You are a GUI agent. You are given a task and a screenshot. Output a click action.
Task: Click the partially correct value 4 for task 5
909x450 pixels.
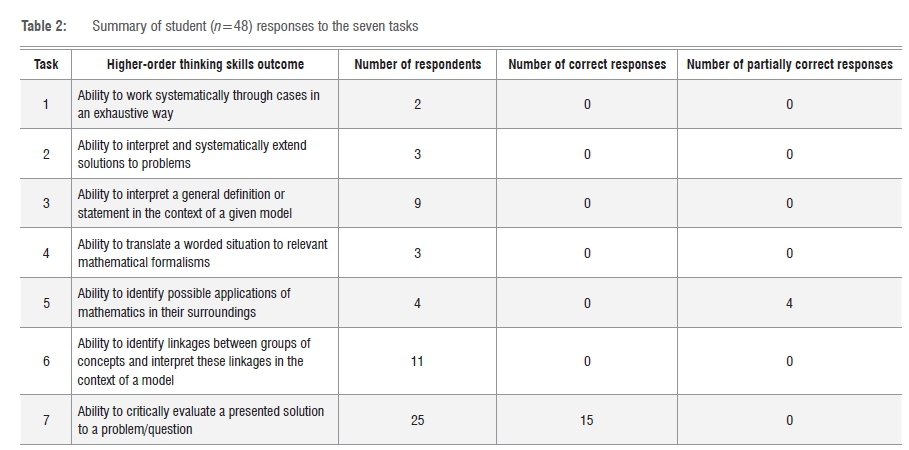[789, 303]
